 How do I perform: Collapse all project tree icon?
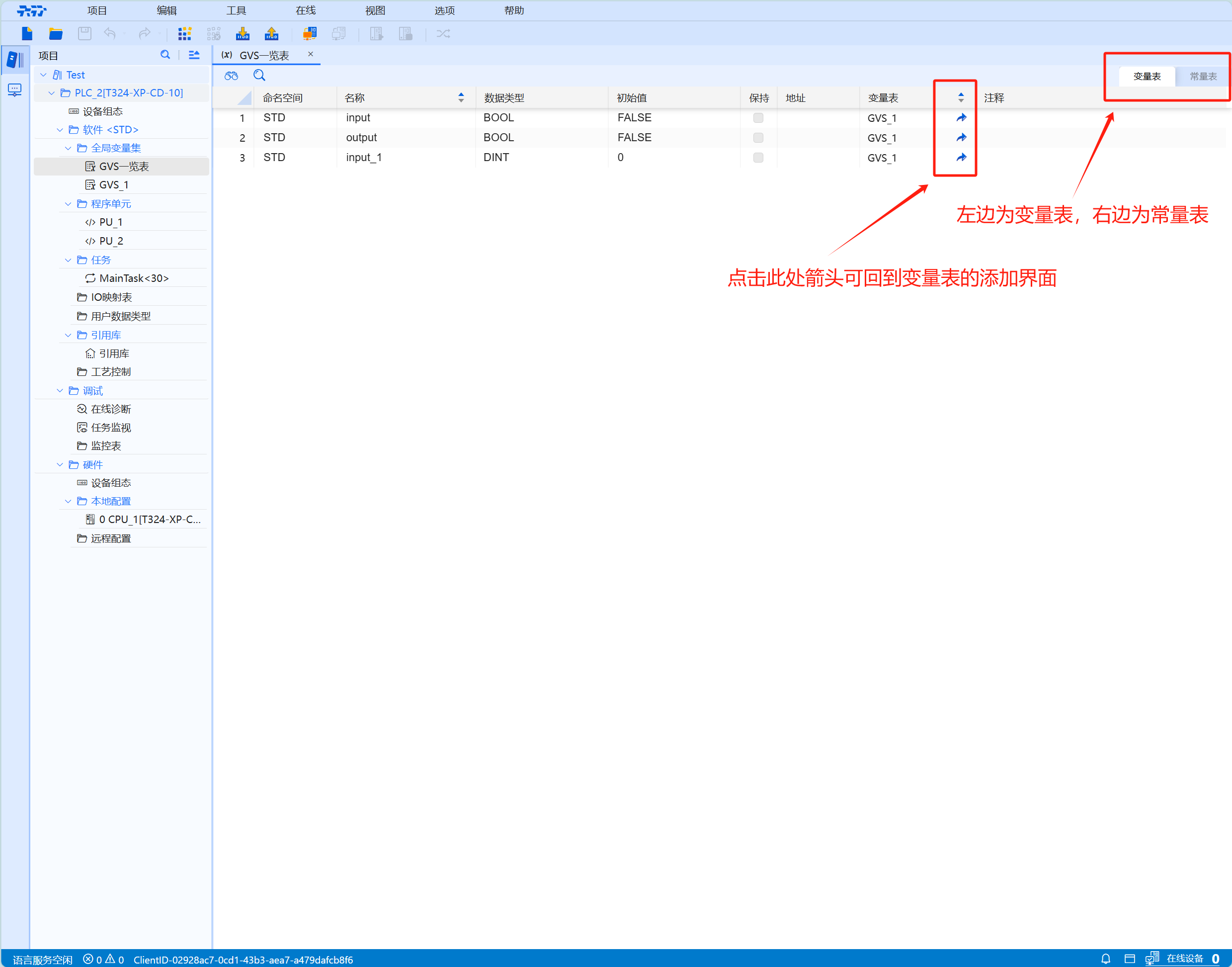click(x=194, y=55)
